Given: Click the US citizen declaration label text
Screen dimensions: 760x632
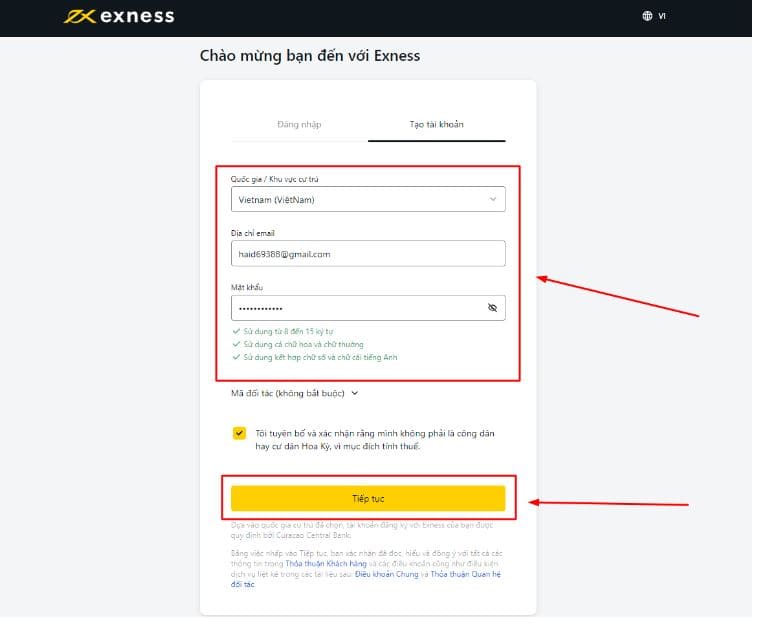Looking at the screenshot, I should (x=374, y=439).
